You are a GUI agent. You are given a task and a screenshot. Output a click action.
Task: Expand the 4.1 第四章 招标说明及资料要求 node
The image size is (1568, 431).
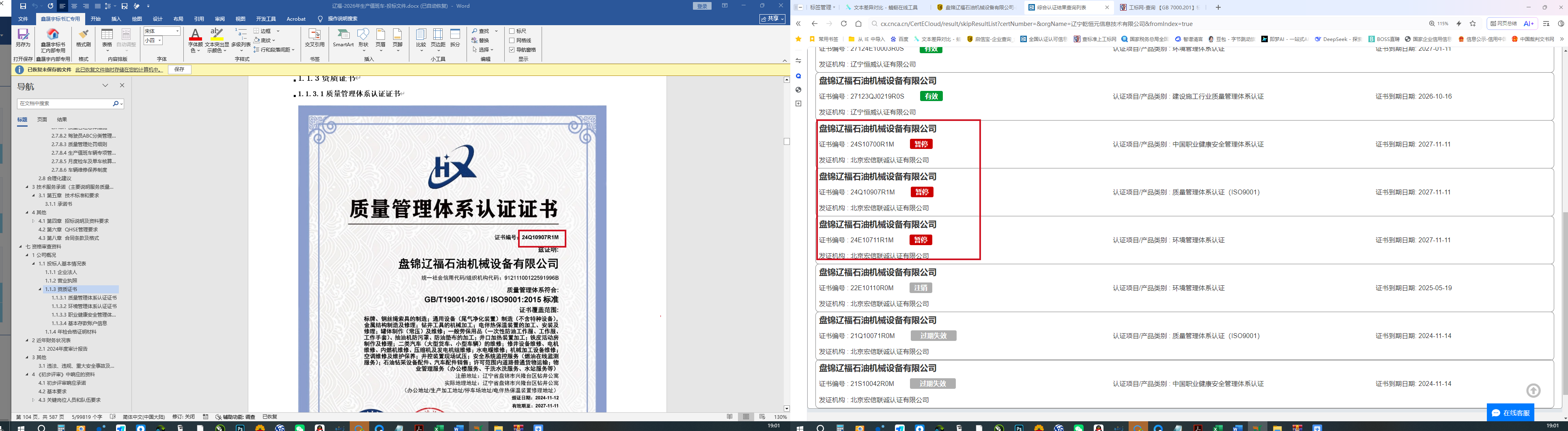[x=34, y=221]
